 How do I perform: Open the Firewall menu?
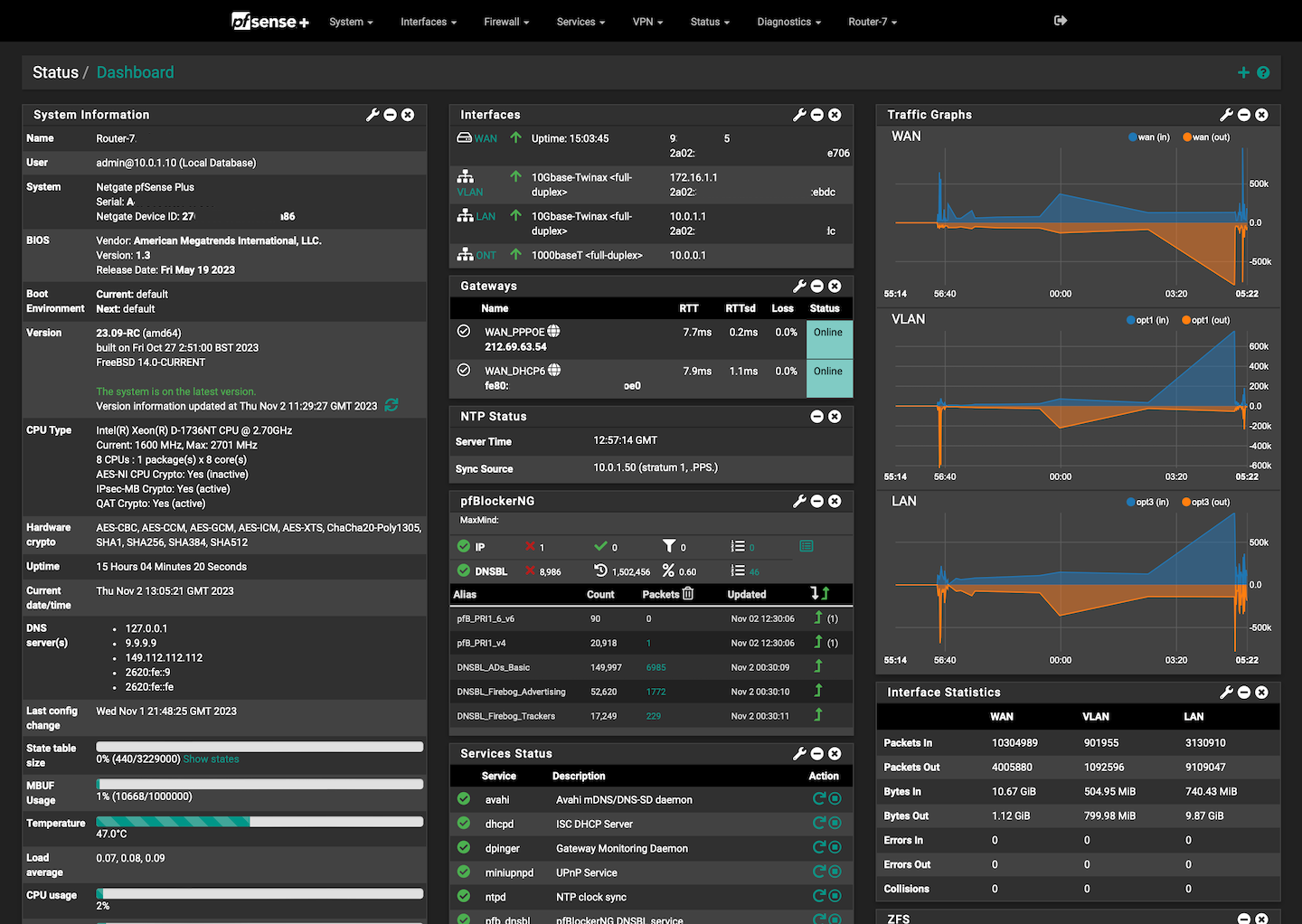pos(506,22)
